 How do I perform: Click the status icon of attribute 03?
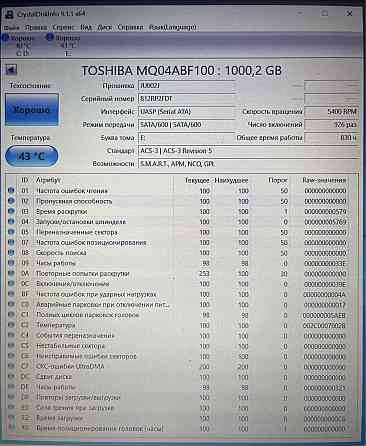coord(11,211)
